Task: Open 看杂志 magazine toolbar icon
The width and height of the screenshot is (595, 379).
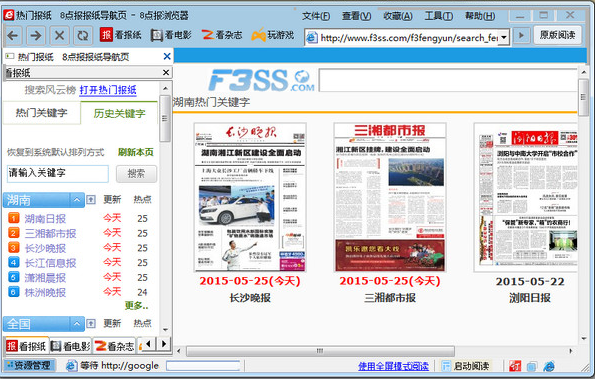Action: click(x=222, y=35)
